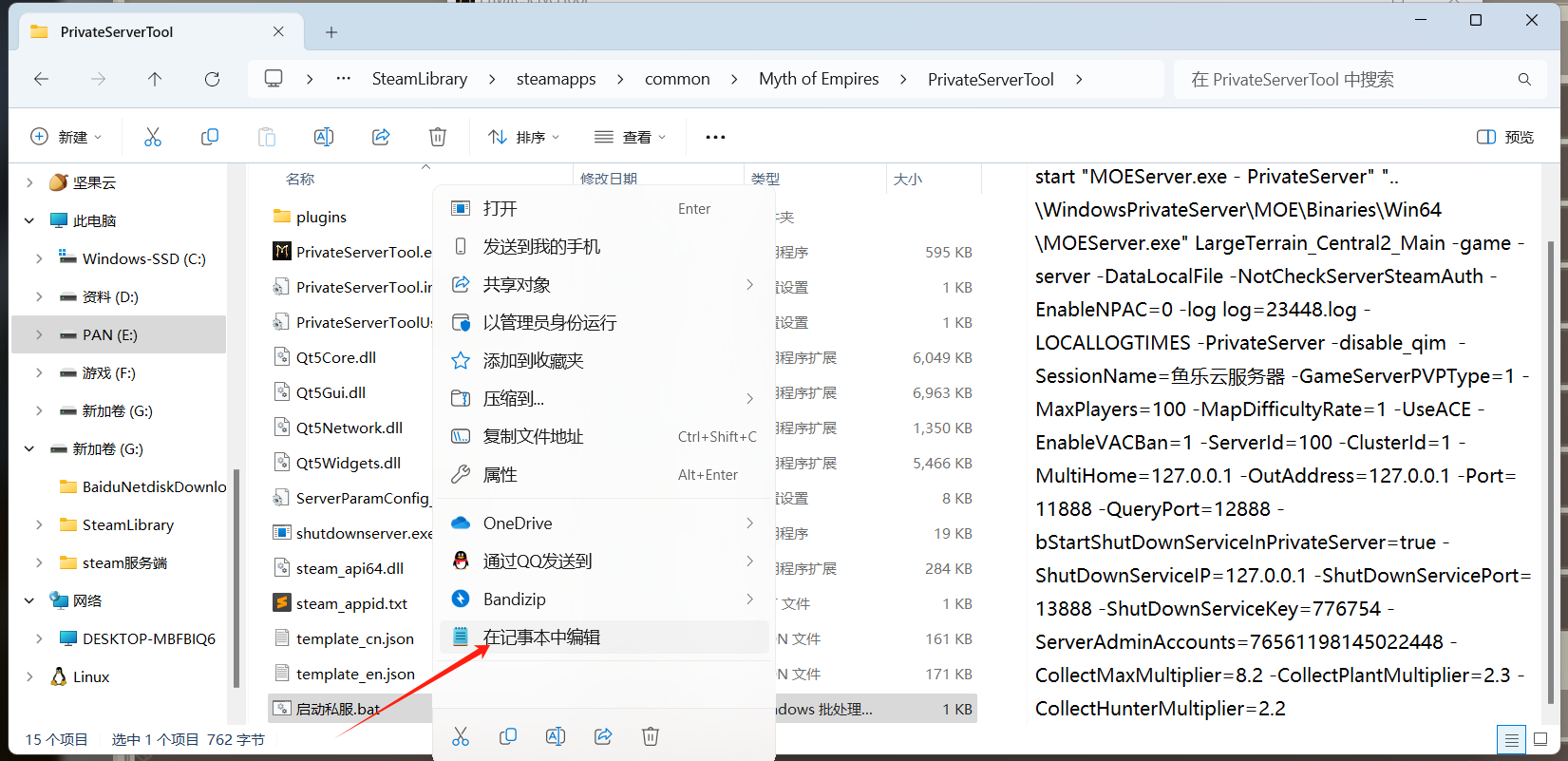This screenshot has height=761, width=1568.
Task: Click the This PC monitor icon in the address bar
Action: [x=274, y=79]
